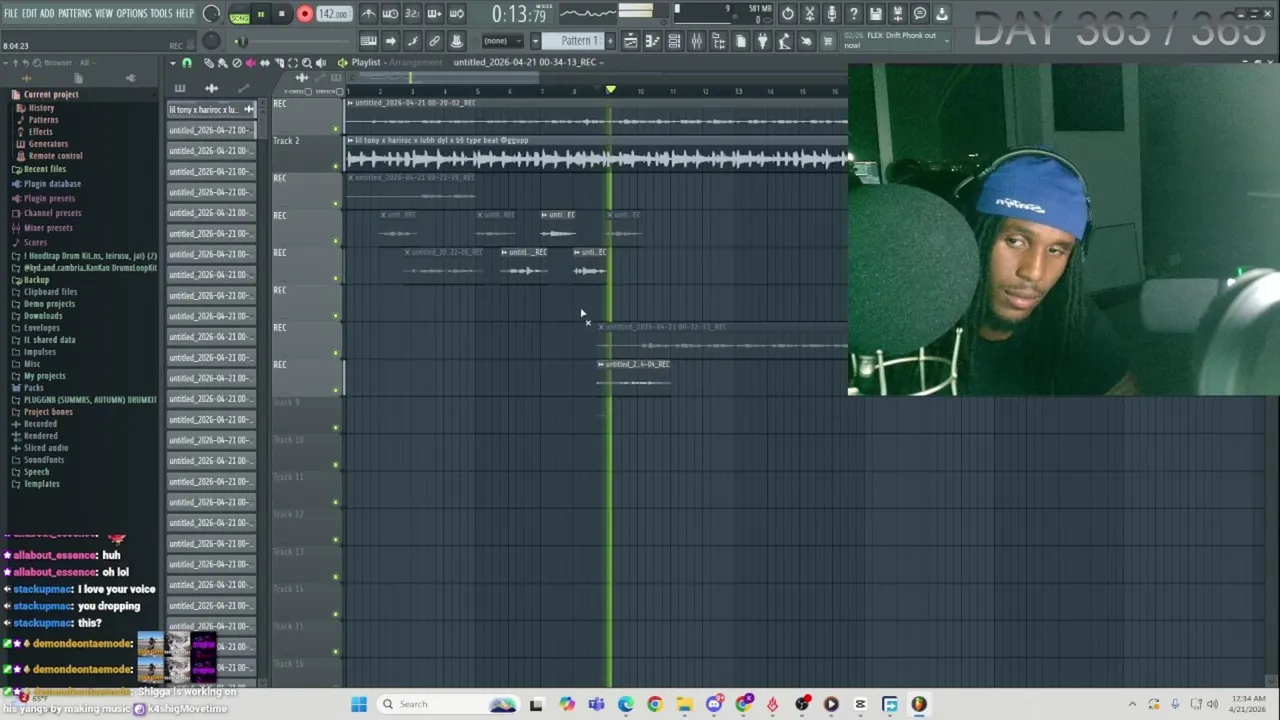The height and width of the screenshot is (720, 1280).
Task: Select the playlist zoom magnifier tool
Action: coord(306,63)
